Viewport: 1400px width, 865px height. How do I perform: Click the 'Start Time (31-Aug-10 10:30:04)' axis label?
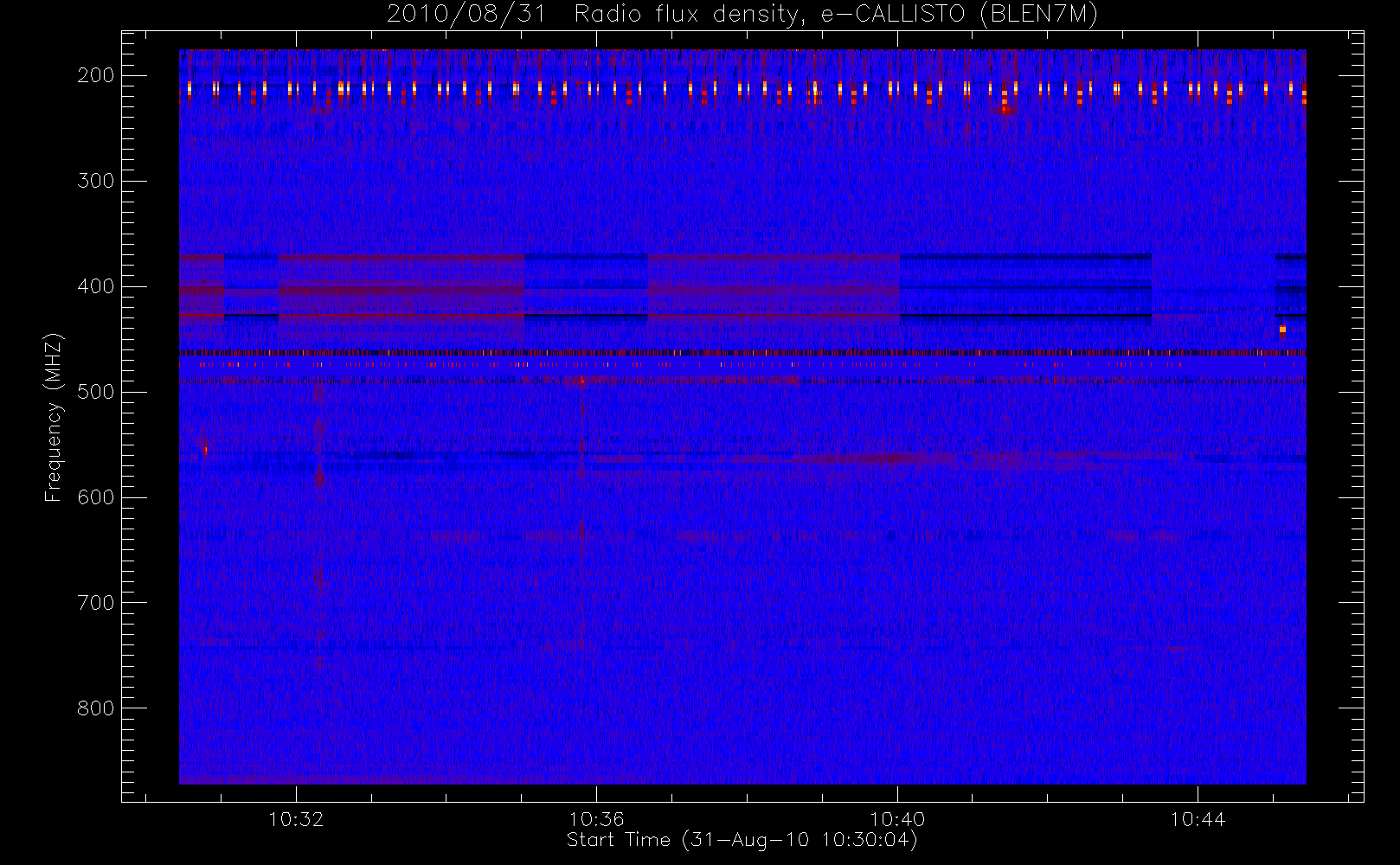click(742, 840)
